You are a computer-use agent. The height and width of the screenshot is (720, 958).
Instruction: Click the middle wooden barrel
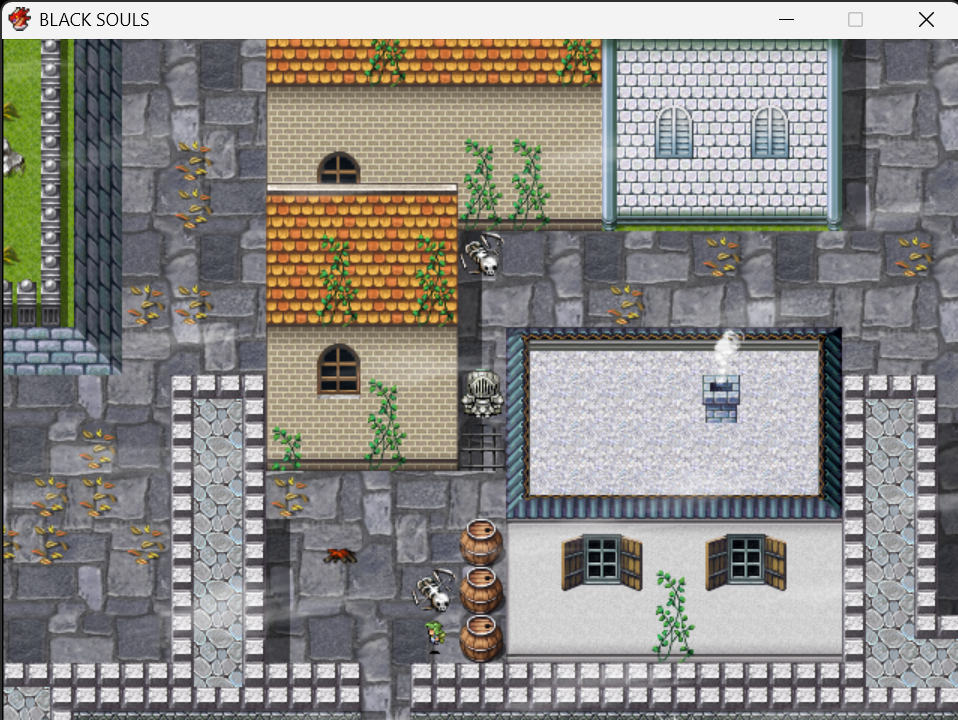click(481, 590)
